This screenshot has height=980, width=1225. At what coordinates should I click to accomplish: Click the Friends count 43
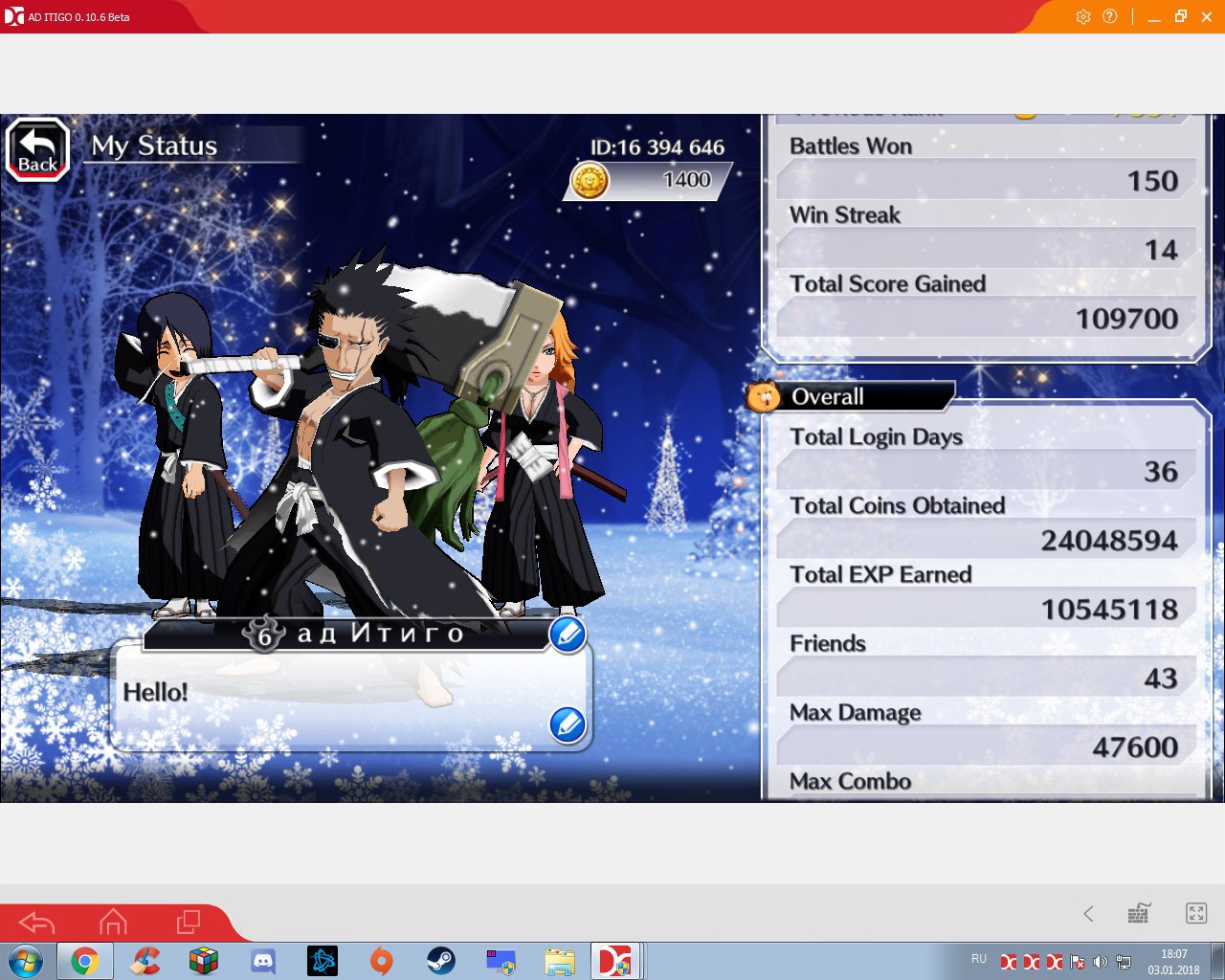coord(1161,678)
